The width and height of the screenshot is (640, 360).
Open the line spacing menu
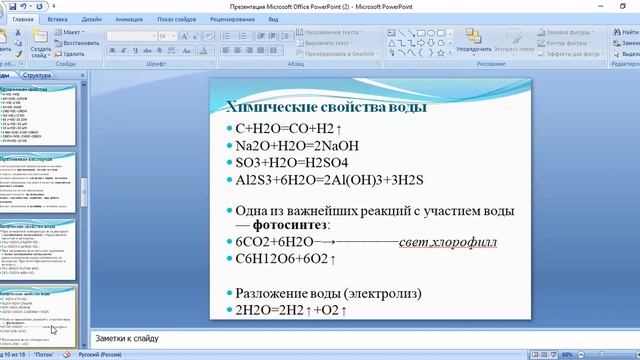pos(286,36)
